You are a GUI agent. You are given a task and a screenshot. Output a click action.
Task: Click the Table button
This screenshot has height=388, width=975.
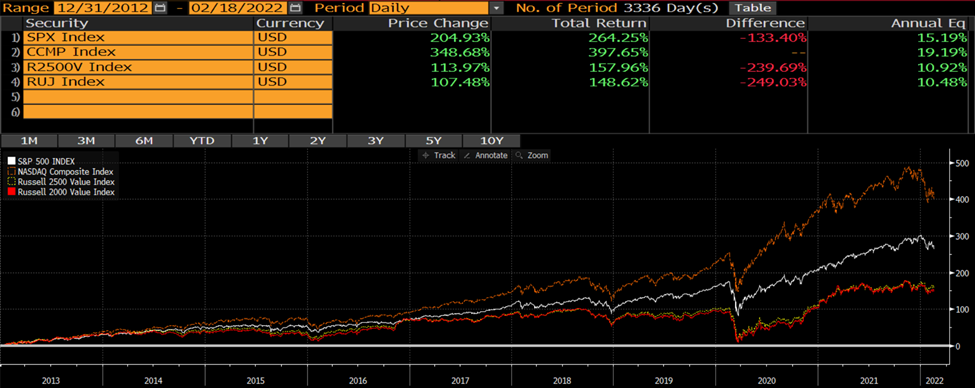[x=752, y=8]
